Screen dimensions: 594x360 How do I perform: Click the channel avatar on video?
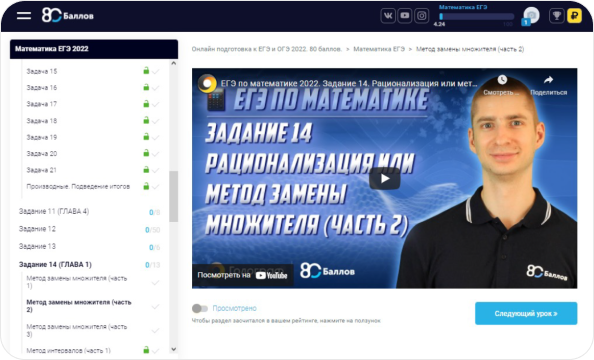pos(207,83)
